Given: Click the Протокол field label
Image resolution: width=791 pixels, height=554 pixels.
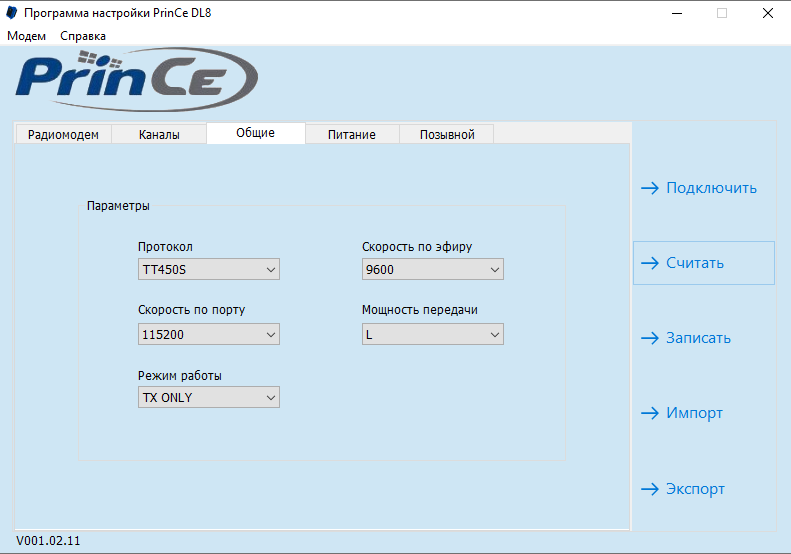Looking at the screenshot, I should [165, 247].
